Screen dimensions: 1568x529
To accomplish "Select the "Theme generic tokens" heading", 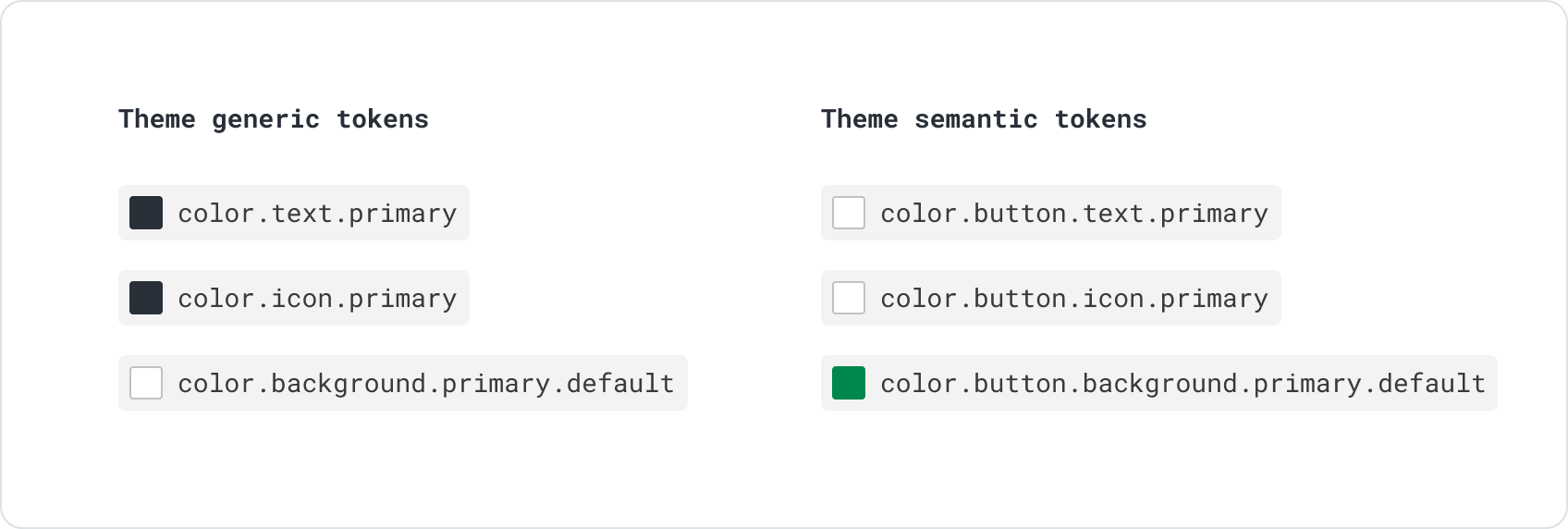I will click(x=274, y=119).
